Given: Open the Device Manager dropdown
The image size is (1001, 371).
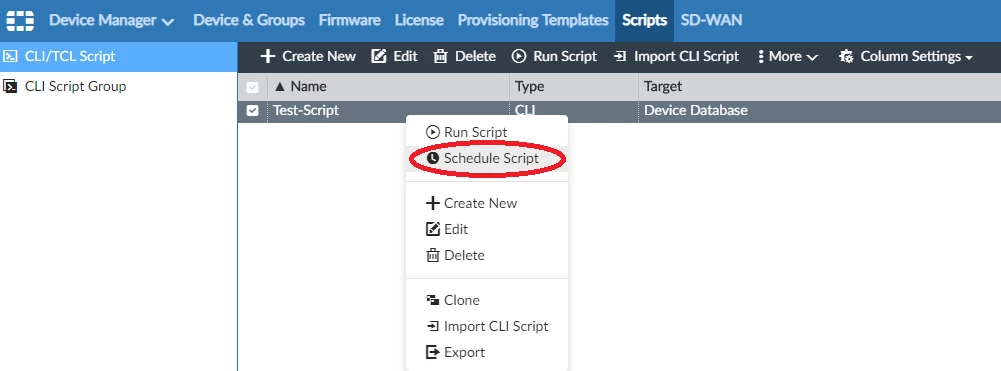Looking at the screenshot, I should click(x=112, y=20).
